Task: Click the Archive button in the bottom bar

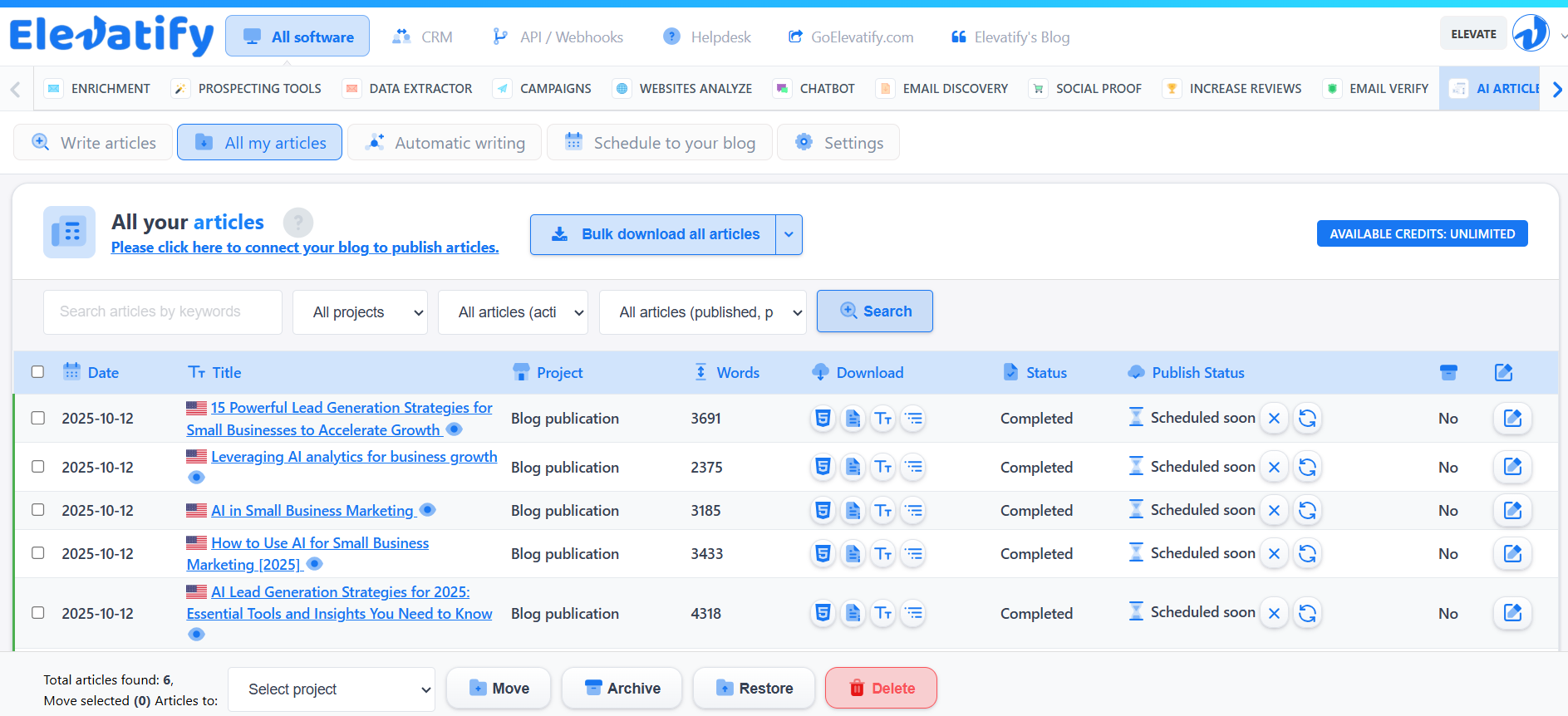Action: [x=622, y=689]
